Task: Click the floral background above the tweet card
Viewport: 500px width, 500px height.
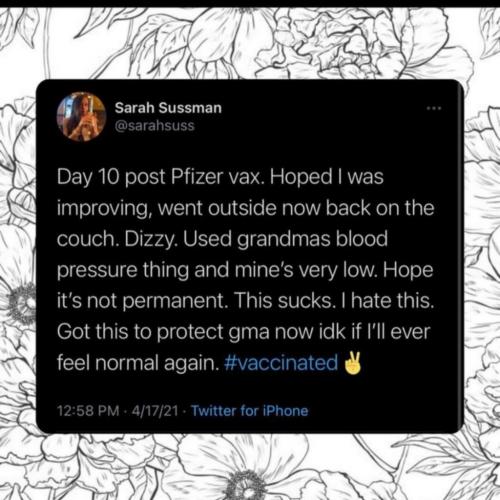Action: point(250,43)
